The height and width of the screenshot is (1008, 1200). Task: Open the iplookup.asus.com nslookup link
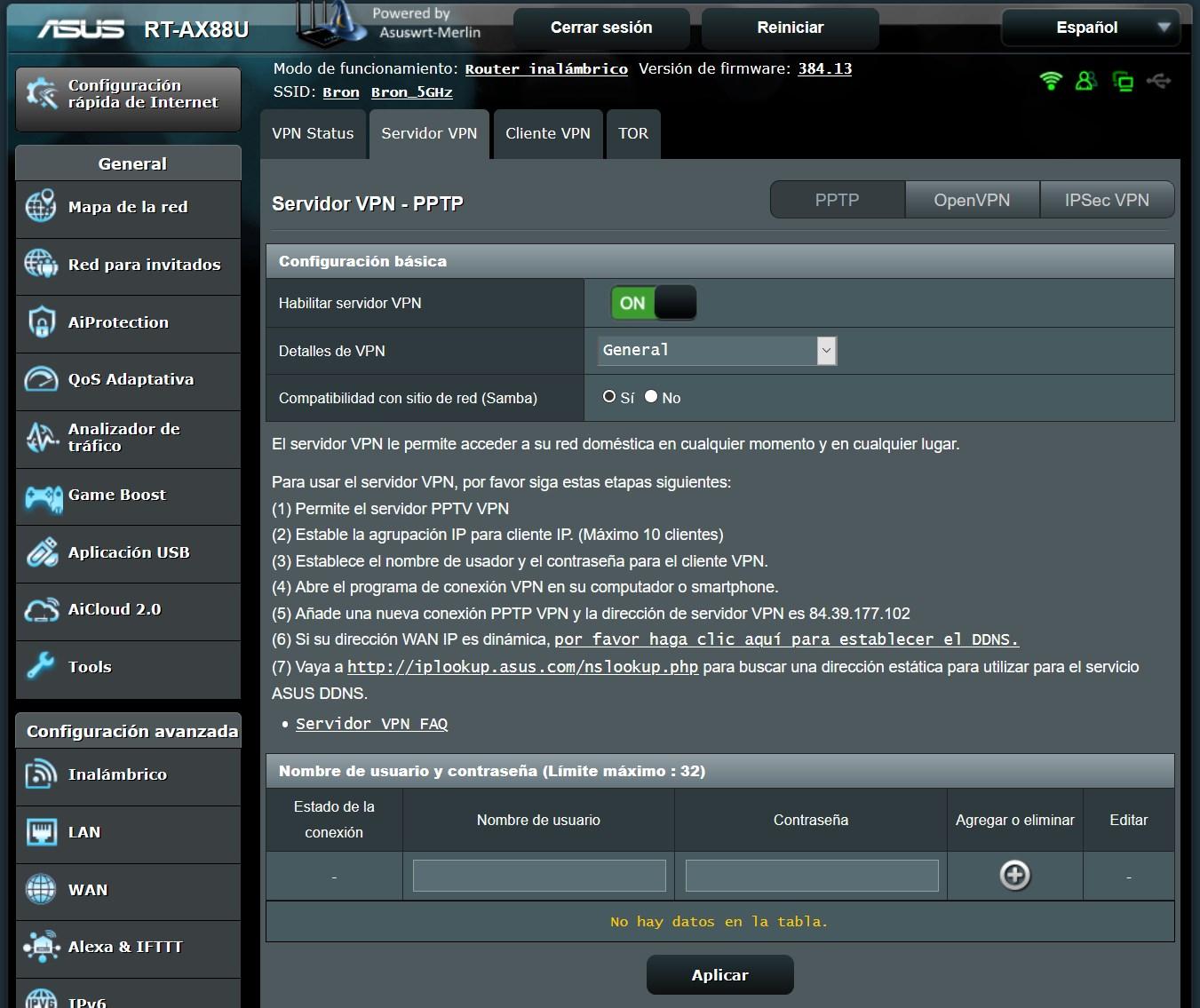522,667
